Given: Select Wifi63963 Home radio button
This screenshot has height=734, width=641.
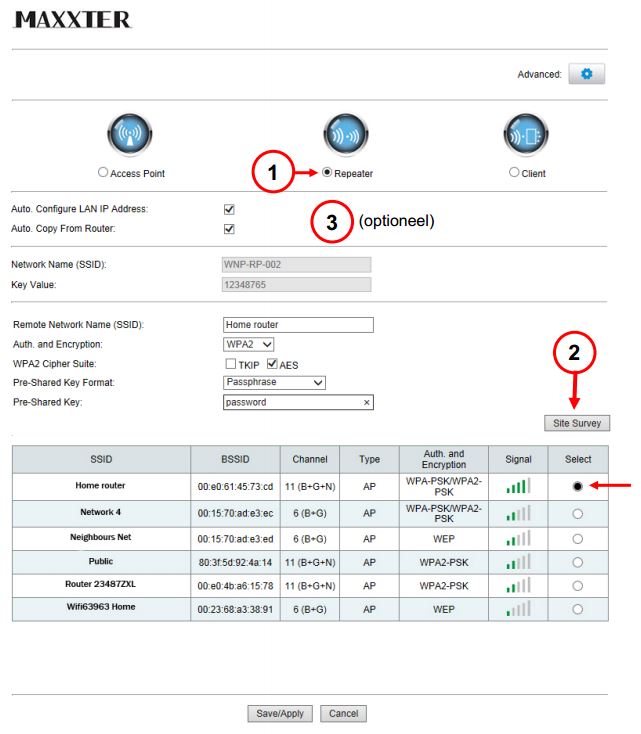Looking at the screenshot, I should [x=577, y=609].
